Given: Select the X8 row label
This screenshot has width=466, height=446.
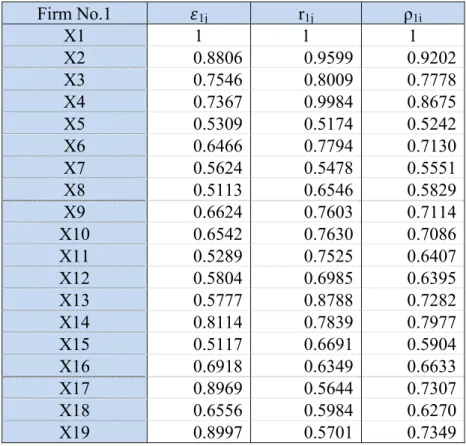Looking at the screenshot, I should pos(74,190).
